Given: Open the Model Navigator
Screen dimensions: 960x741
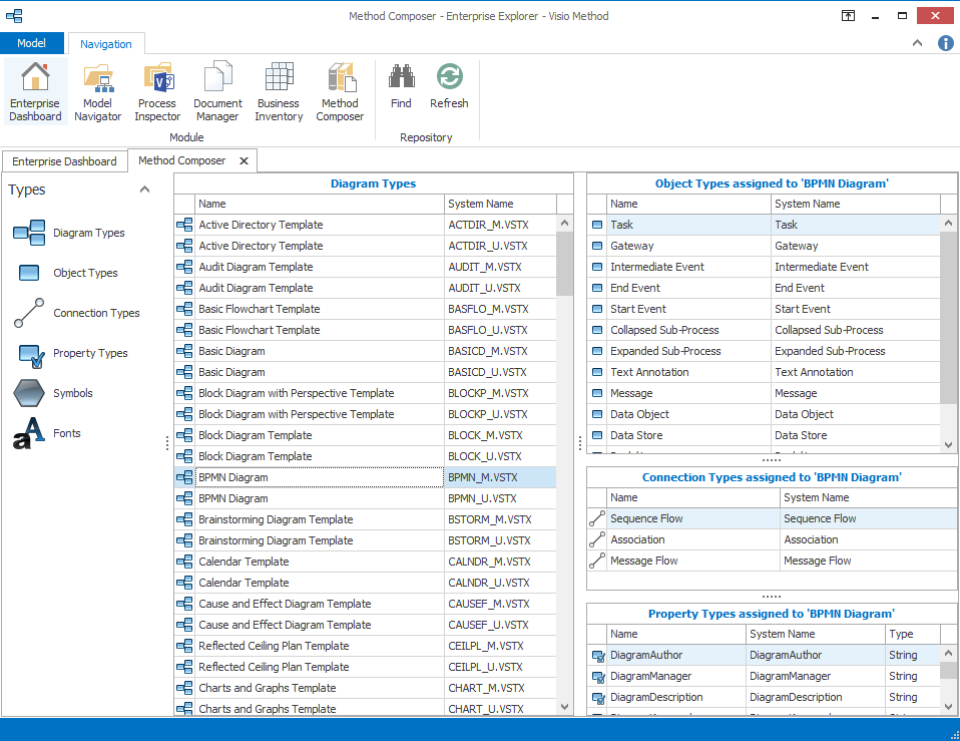Looking at the screenshot, I should pyautogui.click(x=97, y=90).
